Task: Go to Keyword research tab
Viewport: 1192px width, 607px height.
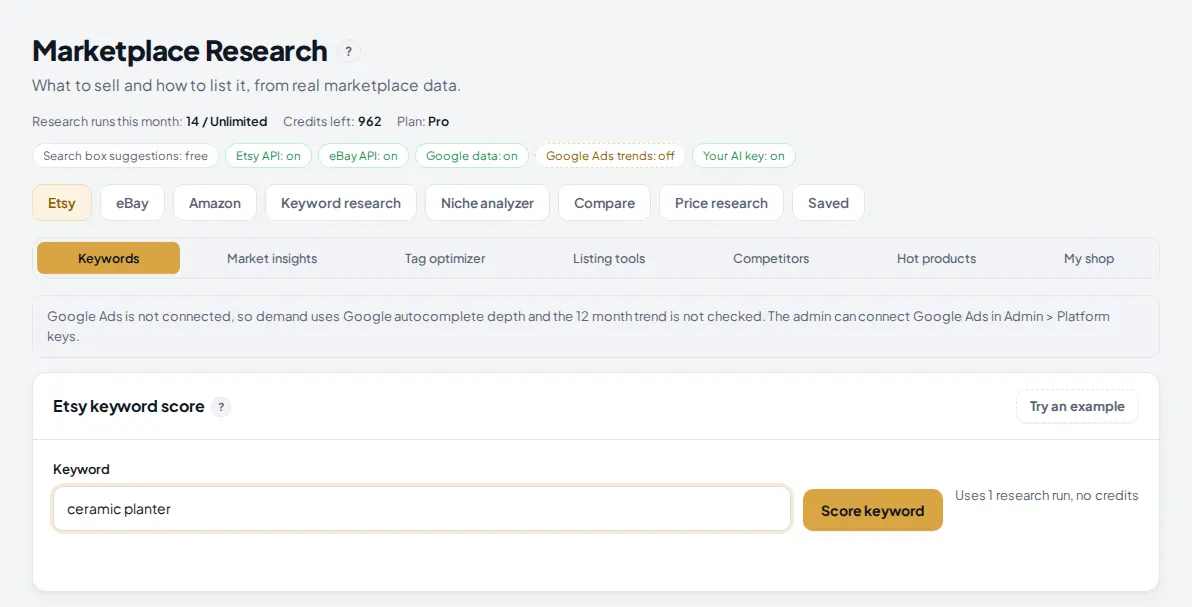Action: coord(341,203)
